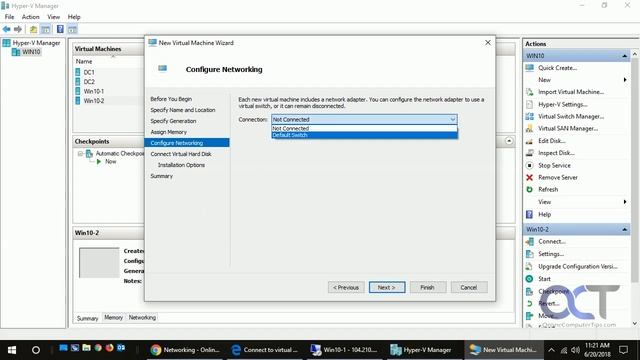Viewport: 640px width, 360px height.
Task: Click the Help book toolbar icon
Action: [x=60, y=29]
